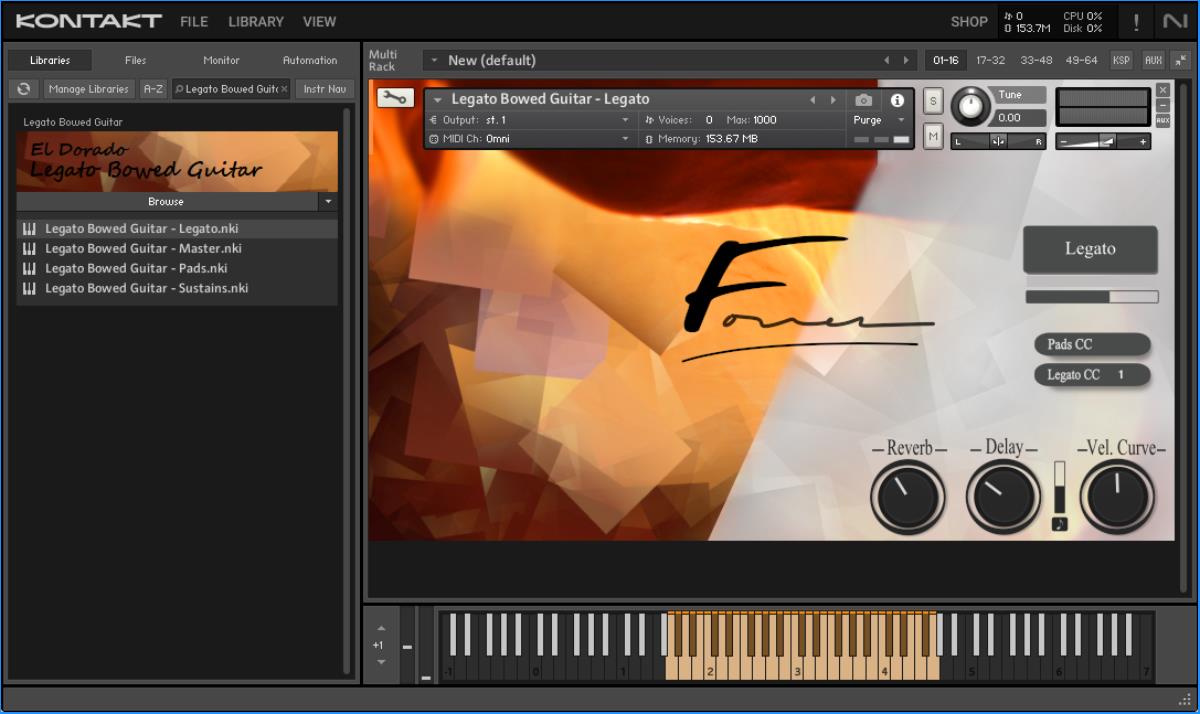Switch to the Automation tab
1200x714 pixels.
pyautogui.click(x=310, y=60)
